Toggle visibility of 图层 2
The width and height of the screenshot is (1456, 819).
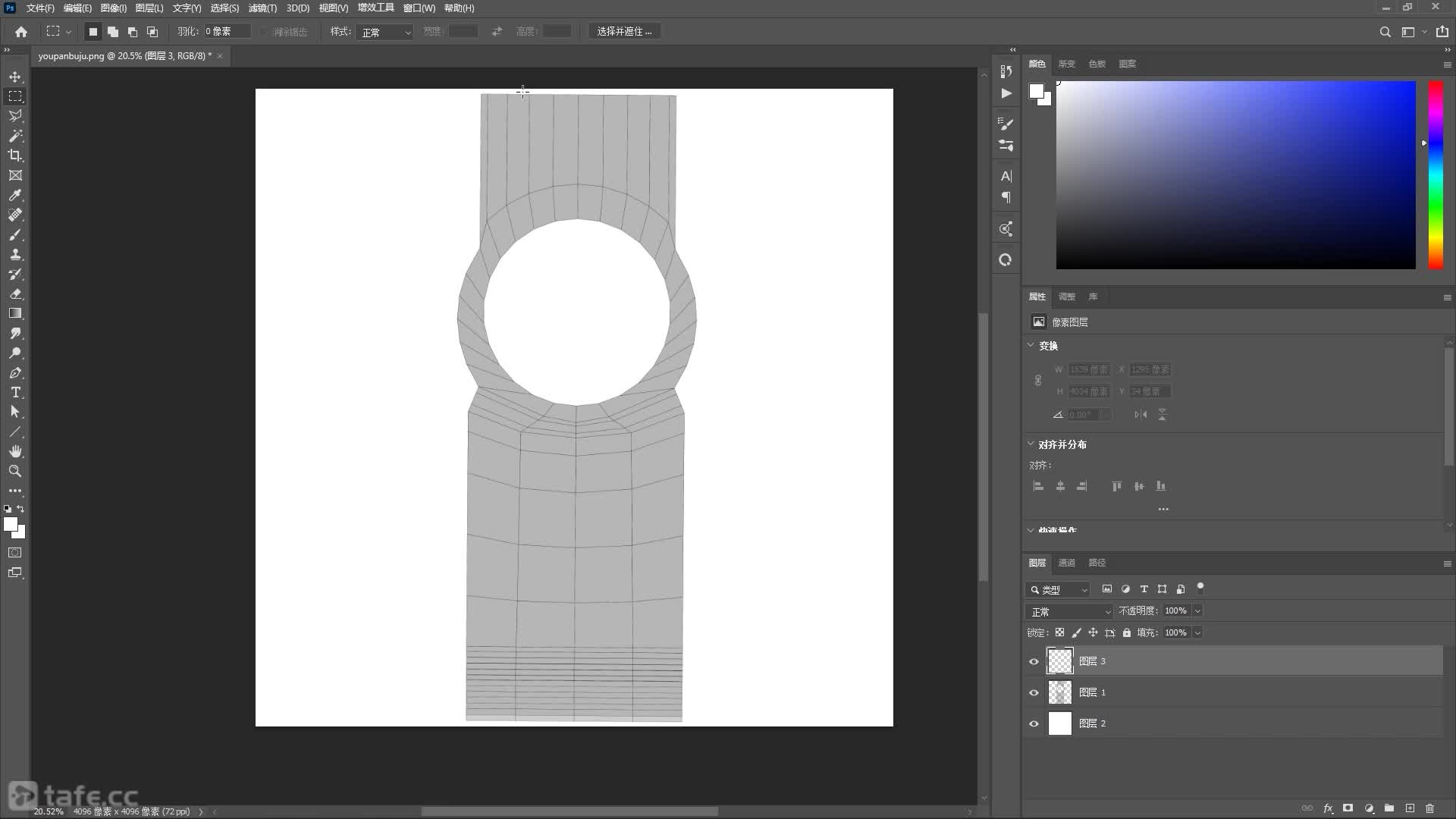[x=1034, y=723]
